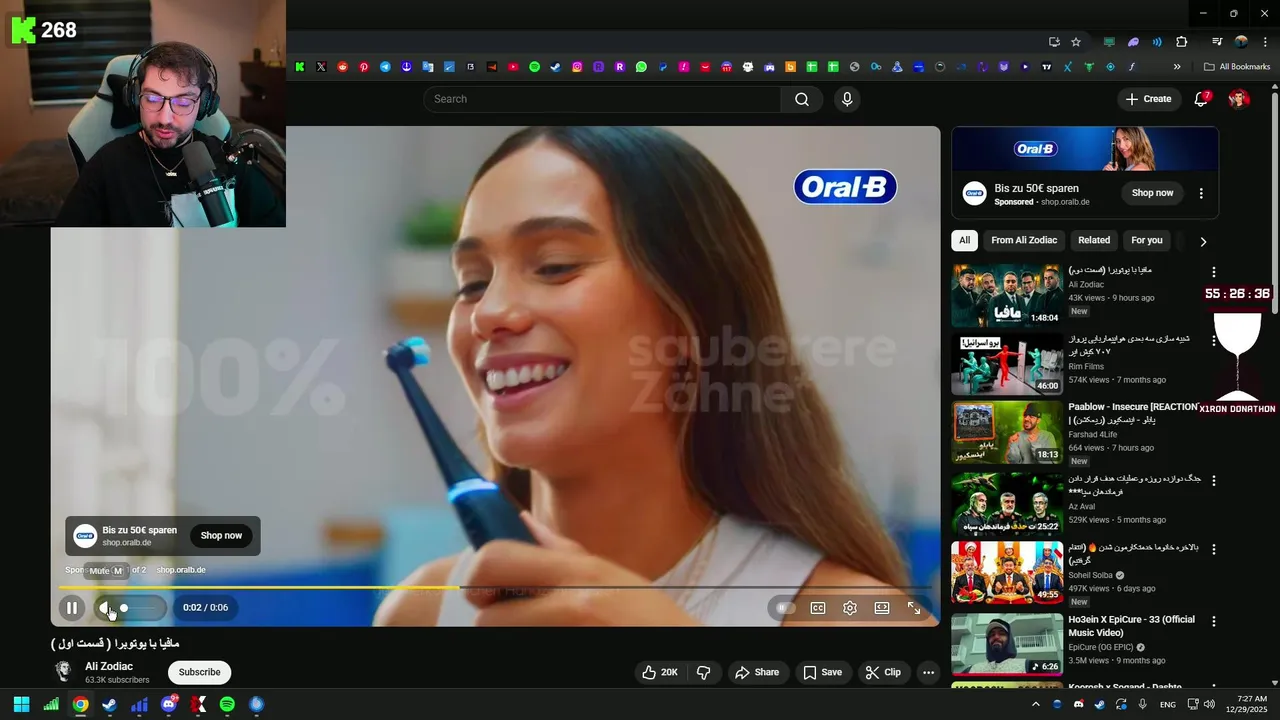Open the Instagram bookmark icon

[x=577, y=67]
